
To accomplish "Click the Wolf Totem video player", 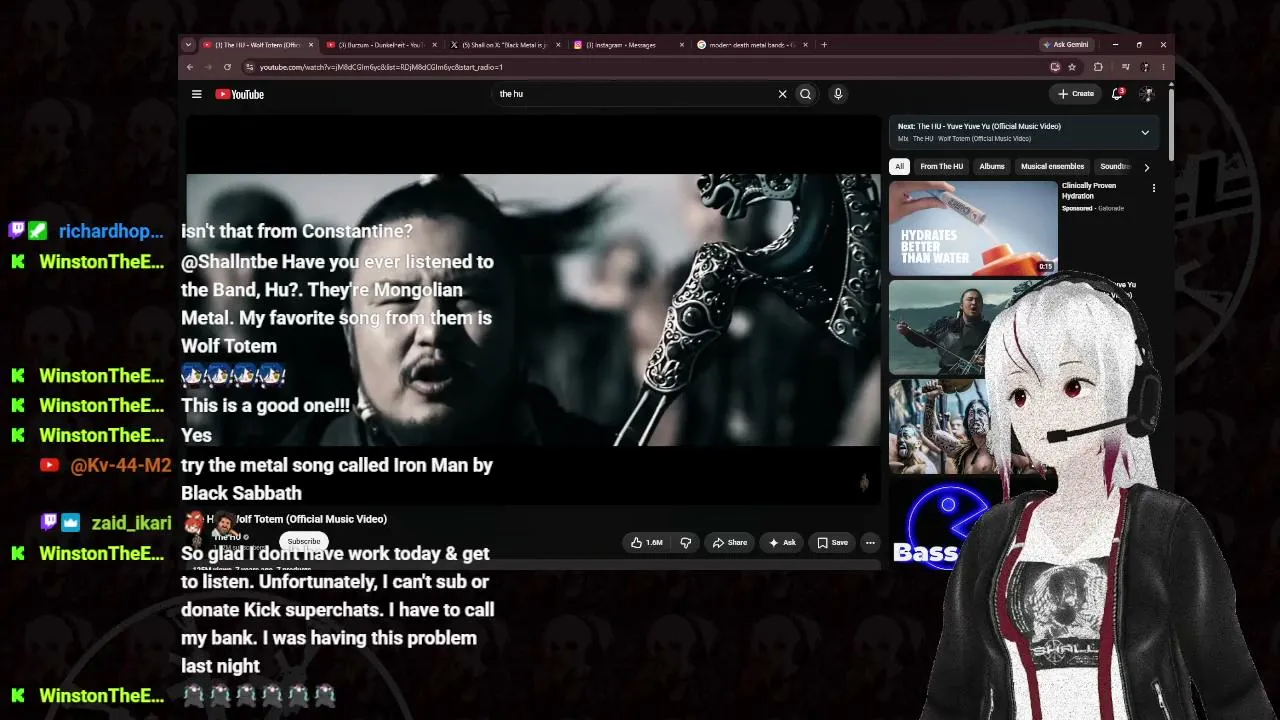I will point(534,310).
